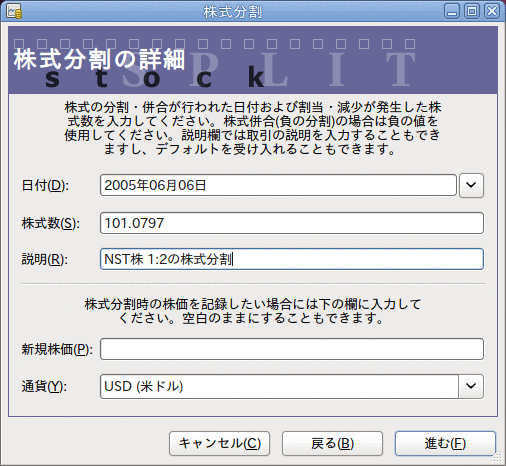Focus the 株式数 field containing 101.0797
506x466 pixels.
click(292, 223)
